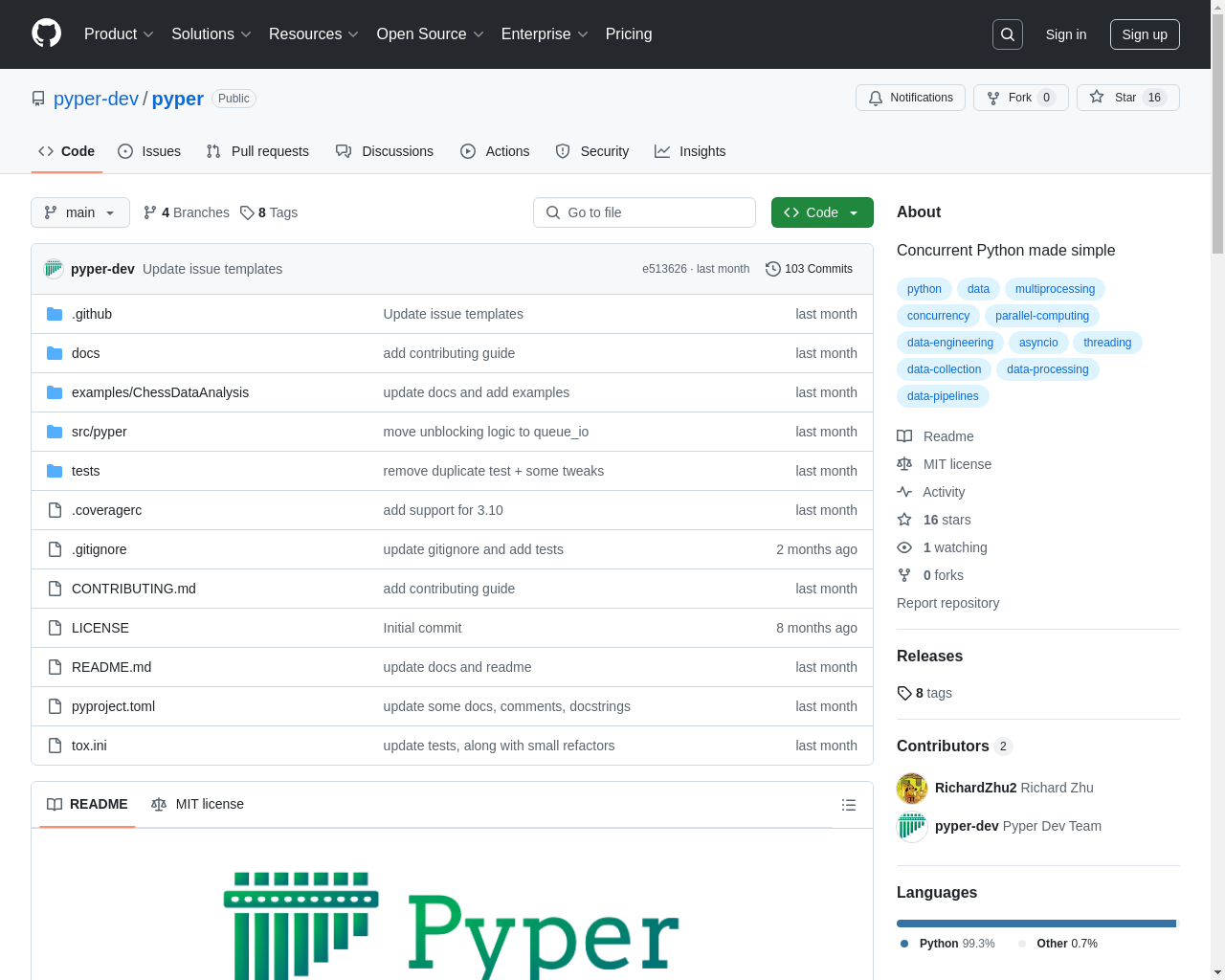Click the pyper-dev avatar in commit header
The width and height of the screenshot is (1225, 980).
tap(54, 269)
